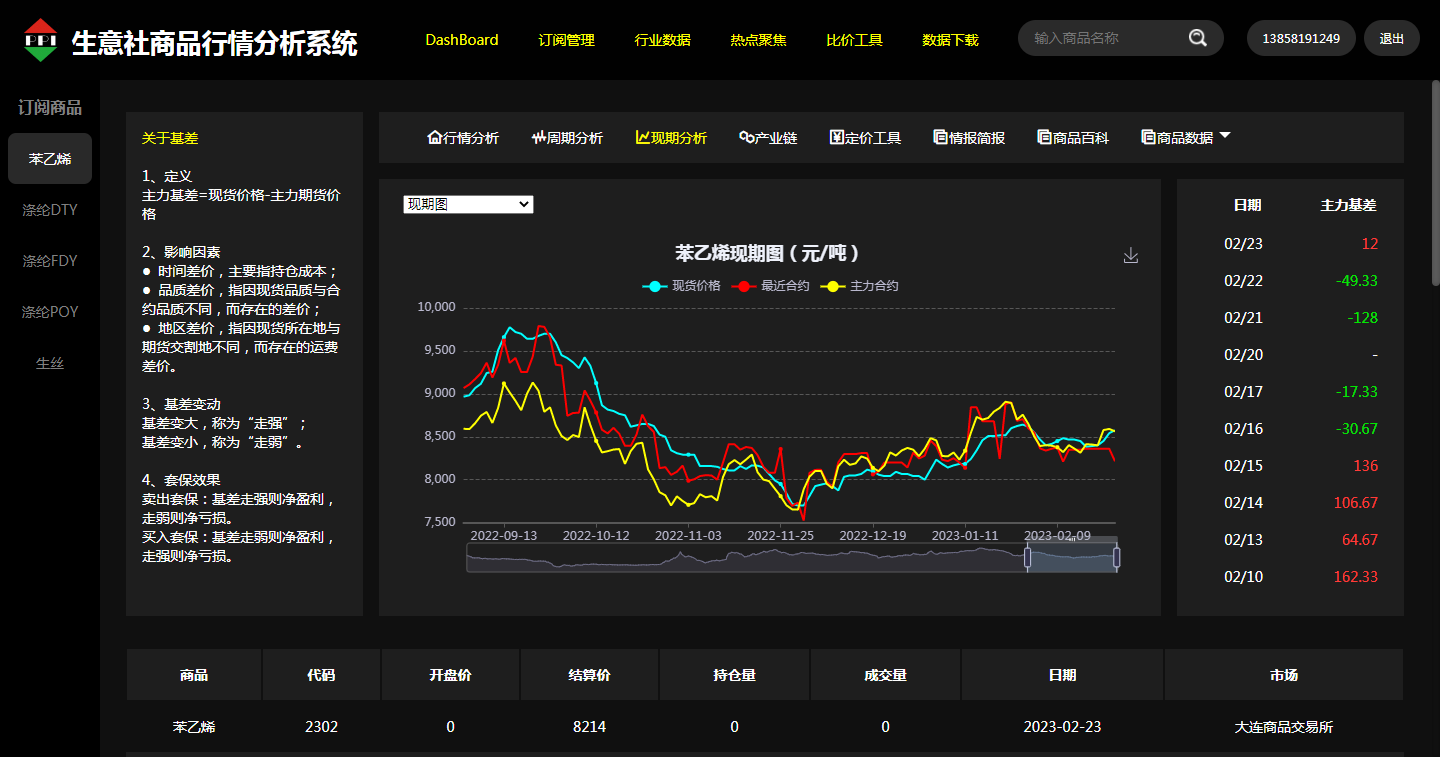Click the right handle of chart zoom slider
The height and width of the screenshot is (757, 1440).
1117,557
